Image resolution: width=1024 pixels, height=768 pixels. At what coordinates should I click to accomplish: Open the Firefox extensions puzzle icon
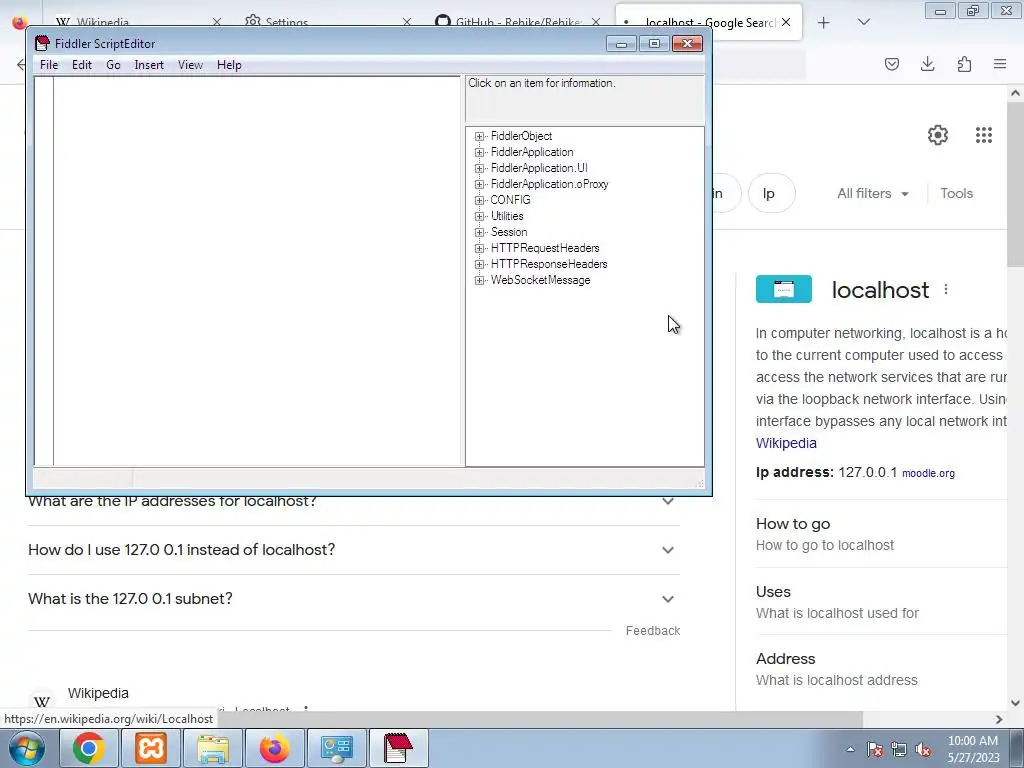click(964, 64)
